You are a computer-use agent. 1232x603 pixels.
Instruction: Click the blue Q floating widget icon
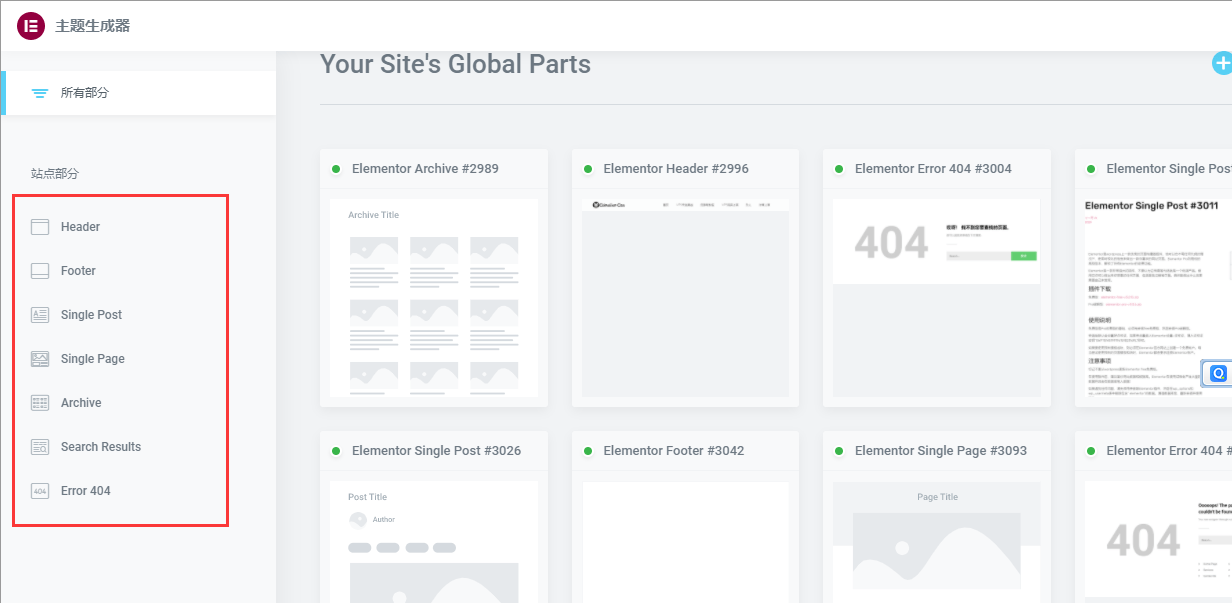click(1218, 374)
